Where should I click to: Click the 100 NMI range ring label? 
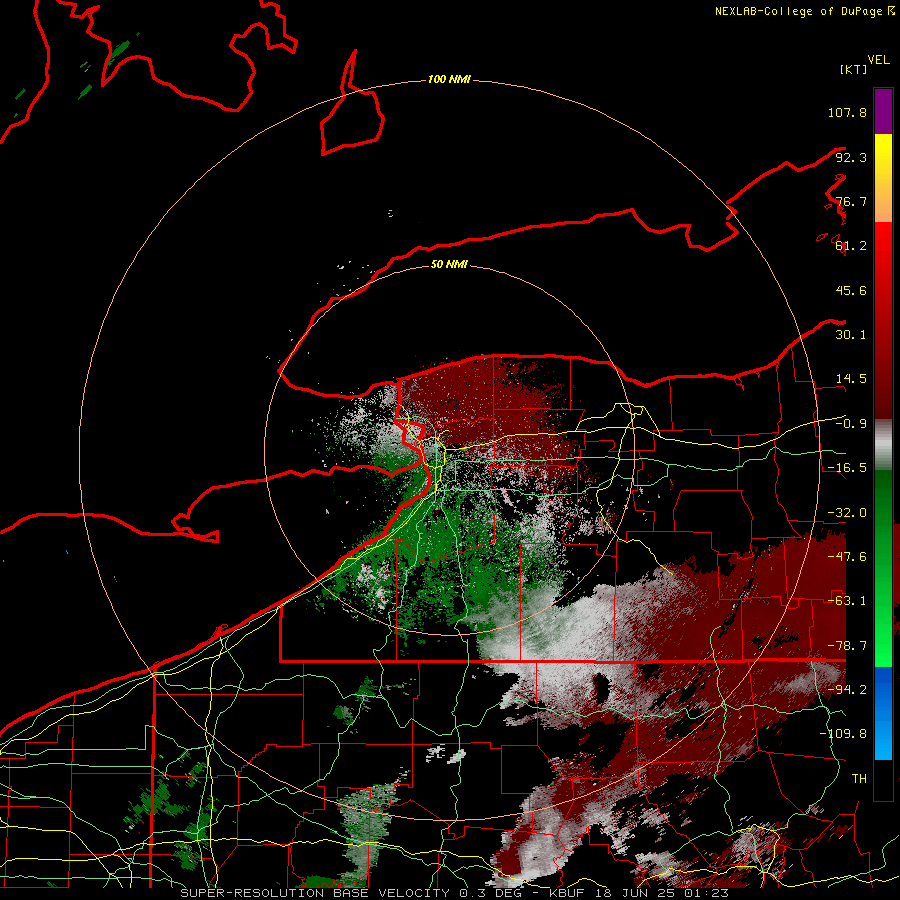(x=449, y=79)
